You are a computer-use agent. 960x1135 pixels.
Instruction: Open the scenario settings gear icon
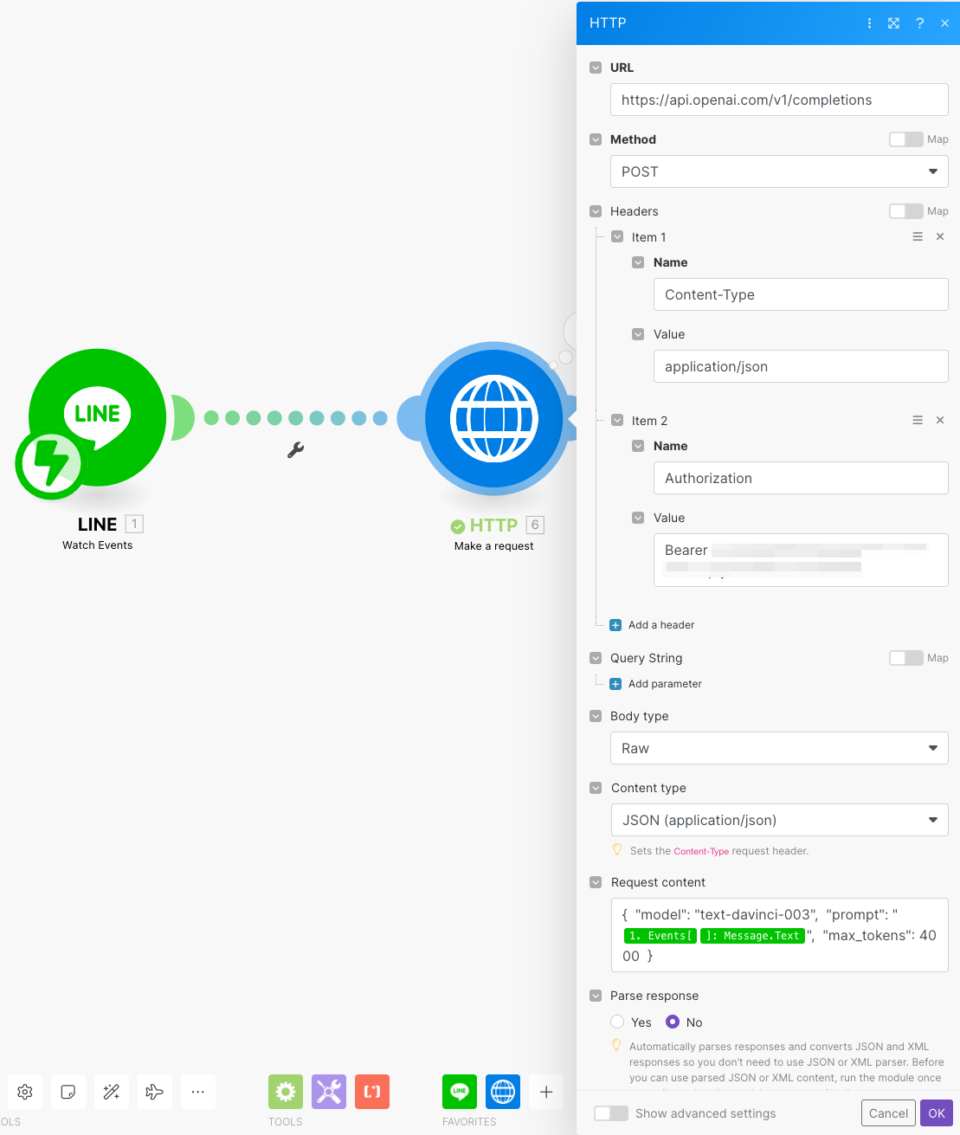click(25, 1092)
